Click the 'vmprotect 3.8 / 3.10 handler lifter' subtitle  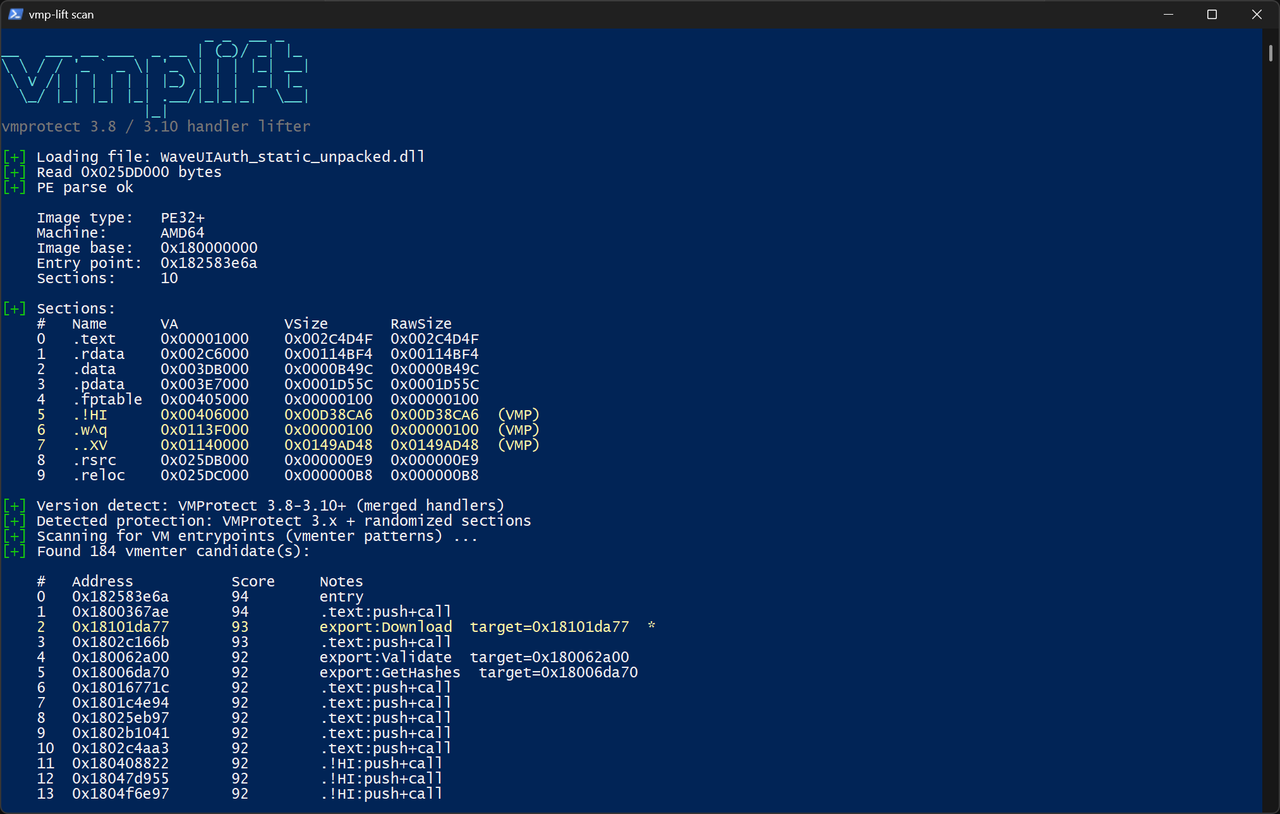pos(156,127)
